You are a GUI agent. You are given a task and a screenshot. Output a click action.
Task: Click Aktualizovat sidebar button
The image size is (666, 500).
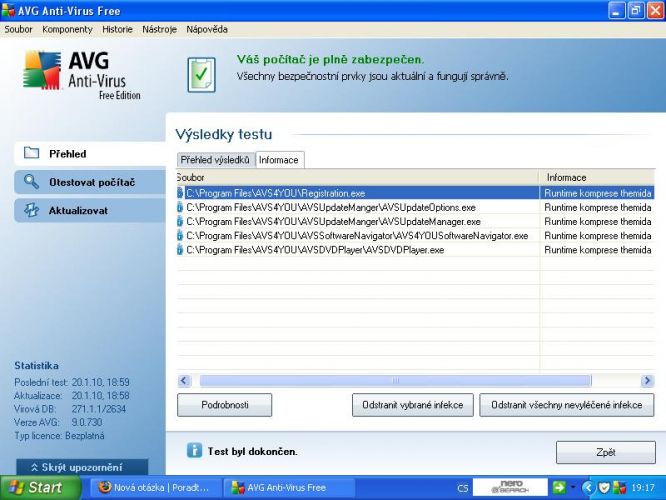[x=90, y=210]
